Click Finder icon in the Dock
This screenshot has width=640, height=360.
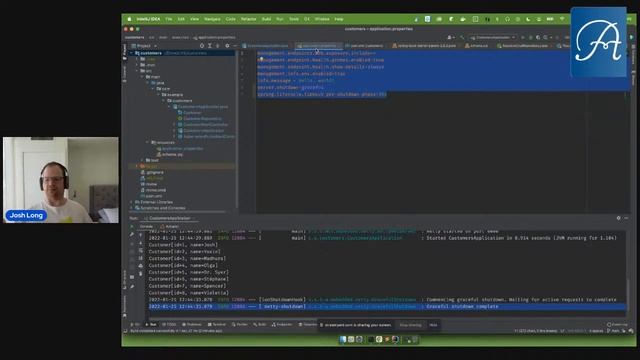(x=343, y=340)
